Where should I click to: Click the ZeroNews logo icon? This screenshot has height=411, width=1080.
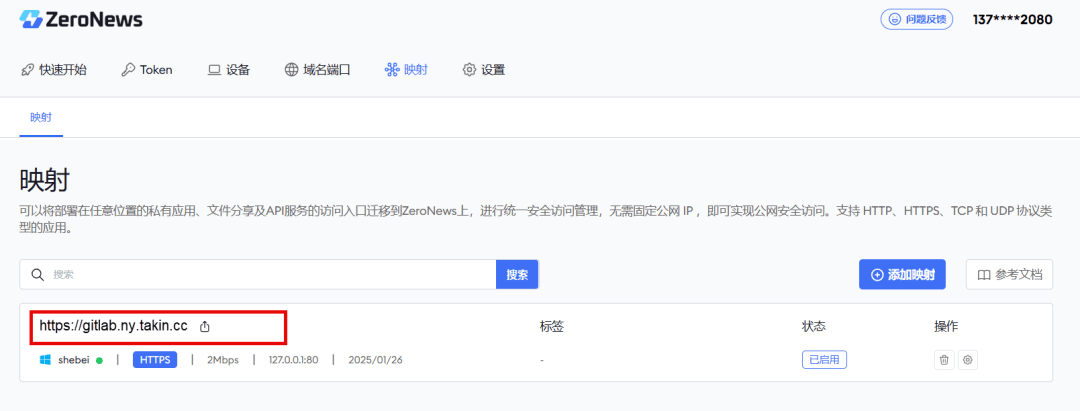coord(31,19)
